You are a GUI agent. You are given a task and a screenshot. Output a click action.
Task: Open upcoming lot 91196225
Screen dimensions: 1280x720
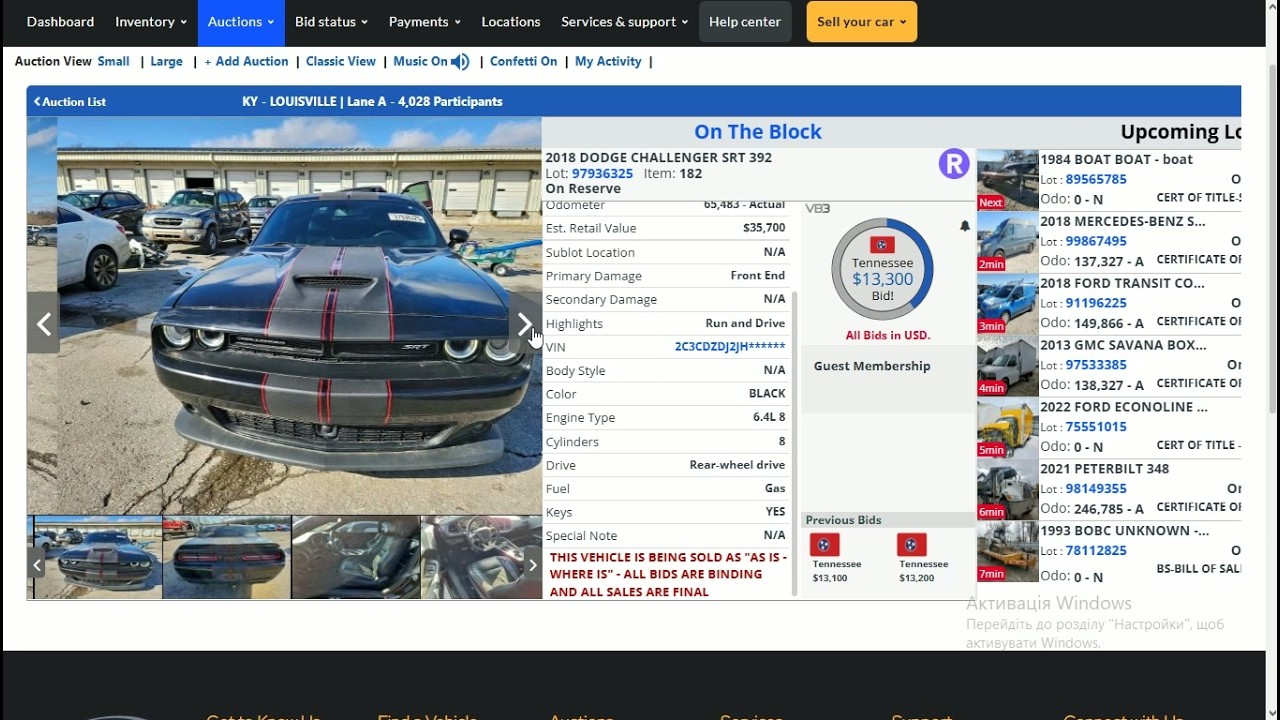(x=1096, y=303)
